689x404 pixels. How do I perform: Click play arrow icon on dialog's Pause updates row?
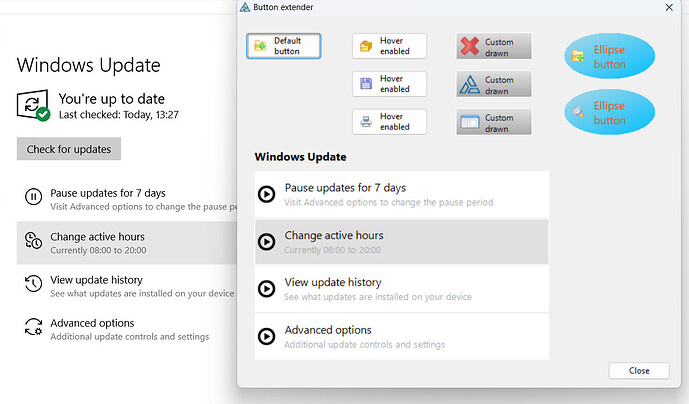coord(266,194)
